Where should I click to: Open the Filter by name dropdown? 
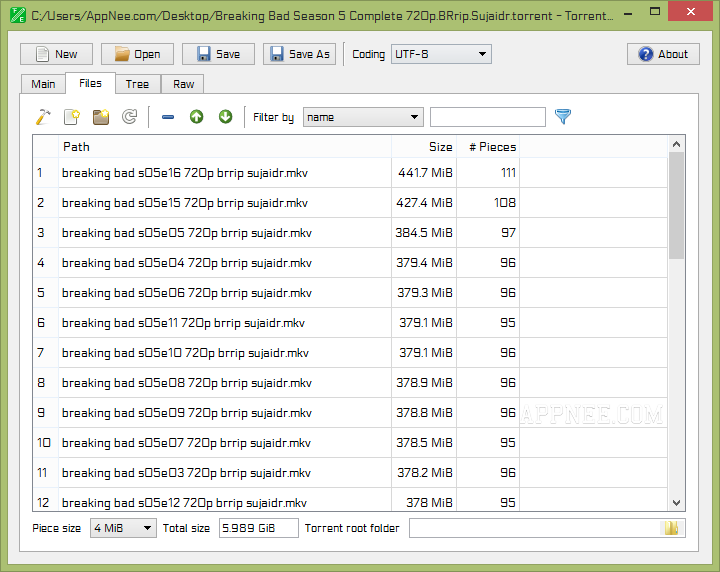tap(363, 117)
